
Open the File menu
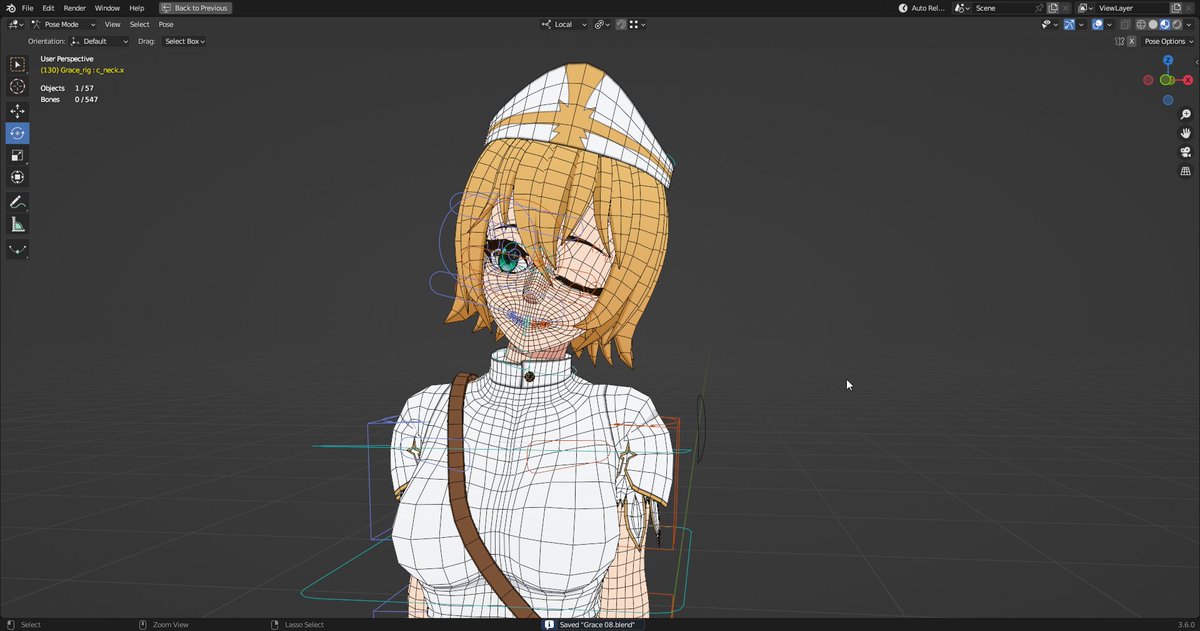coord(27,8)
